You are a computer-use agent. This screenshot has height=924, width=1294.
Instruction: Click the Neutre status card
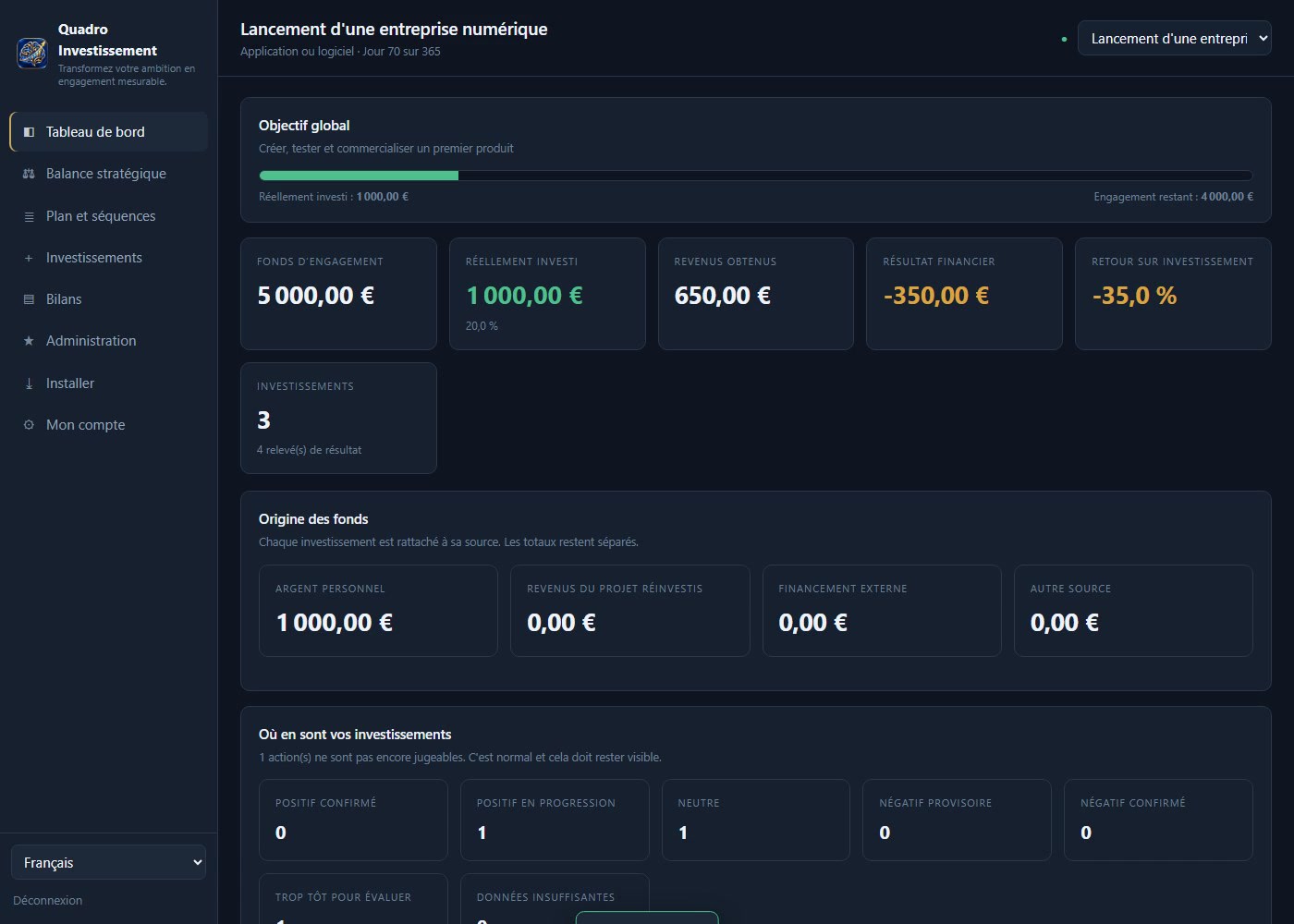coord(756,820)
